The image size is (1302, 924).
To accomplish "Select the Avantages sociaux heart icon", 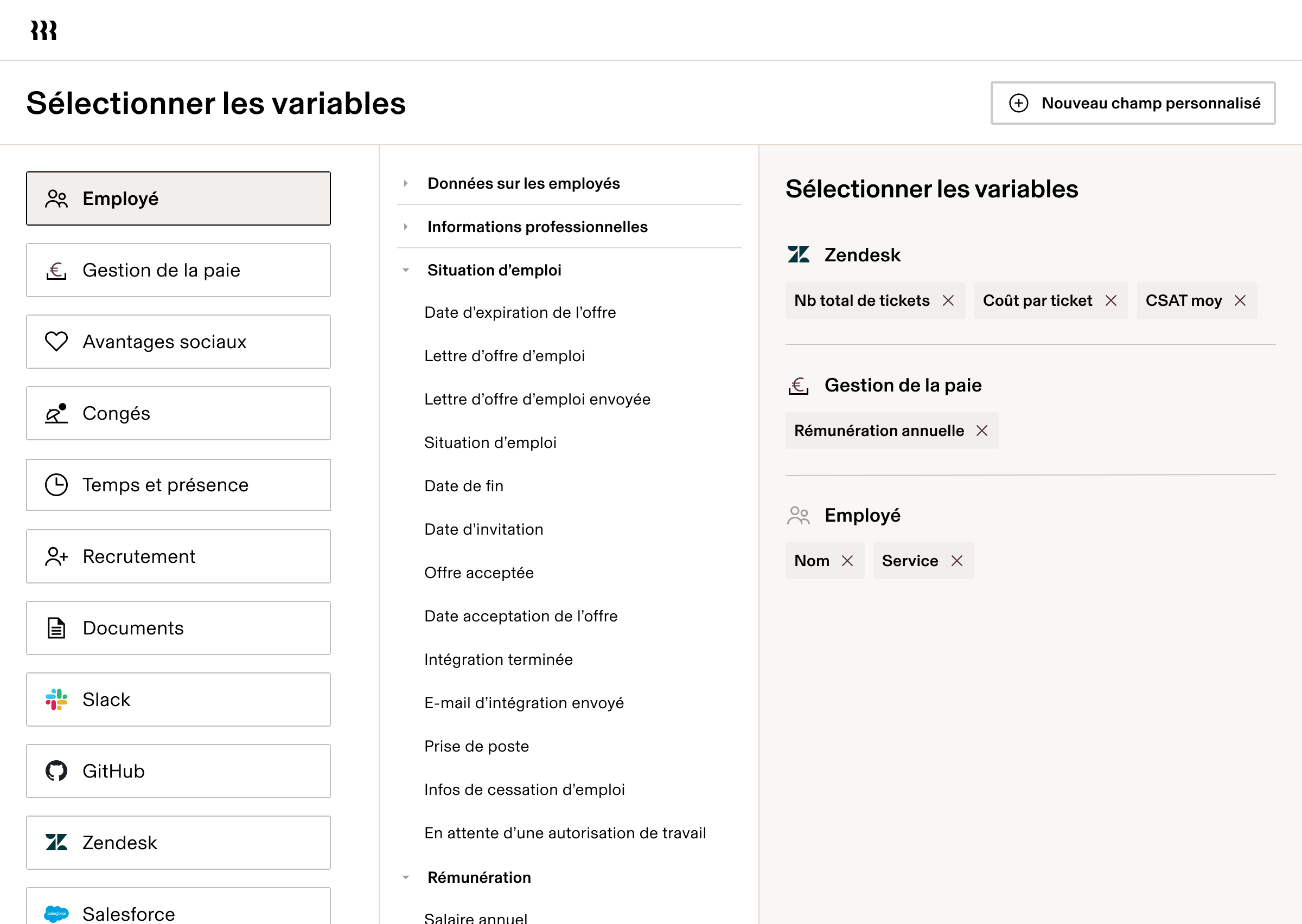I will 55,342.
